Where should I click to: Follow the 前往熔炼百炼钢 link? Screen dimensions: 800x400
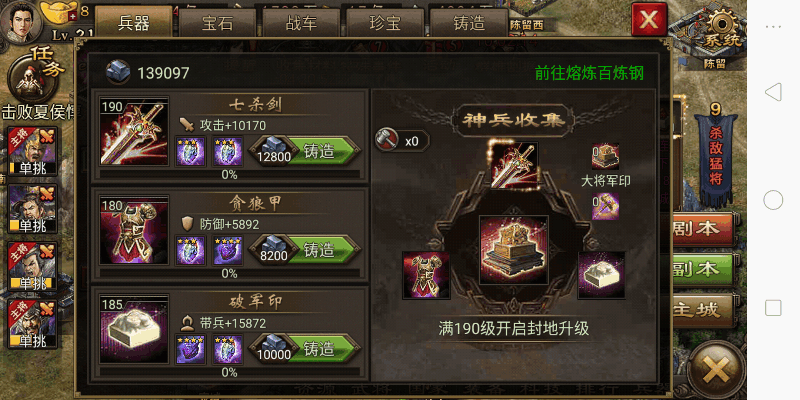point(589,73)
